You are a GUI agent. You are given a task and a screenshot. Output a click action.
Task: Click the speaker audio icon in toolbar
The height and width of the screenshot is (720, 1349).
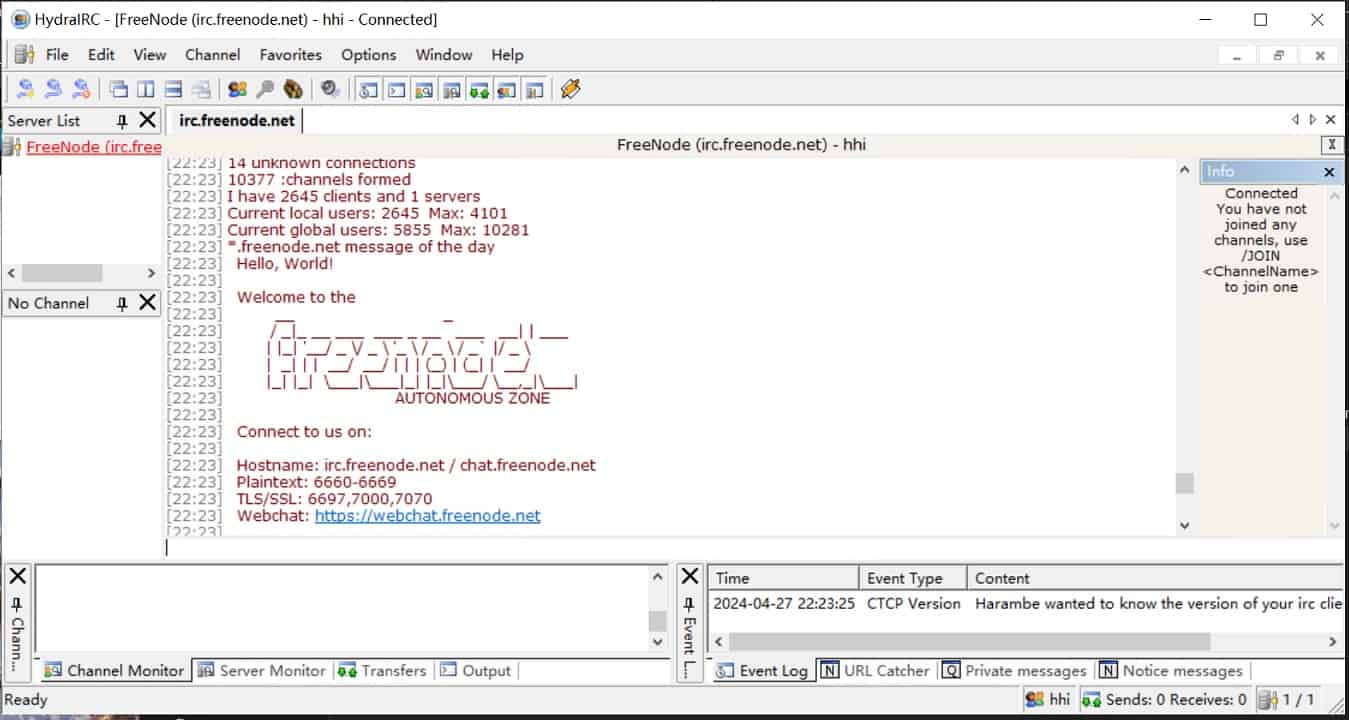330,90
